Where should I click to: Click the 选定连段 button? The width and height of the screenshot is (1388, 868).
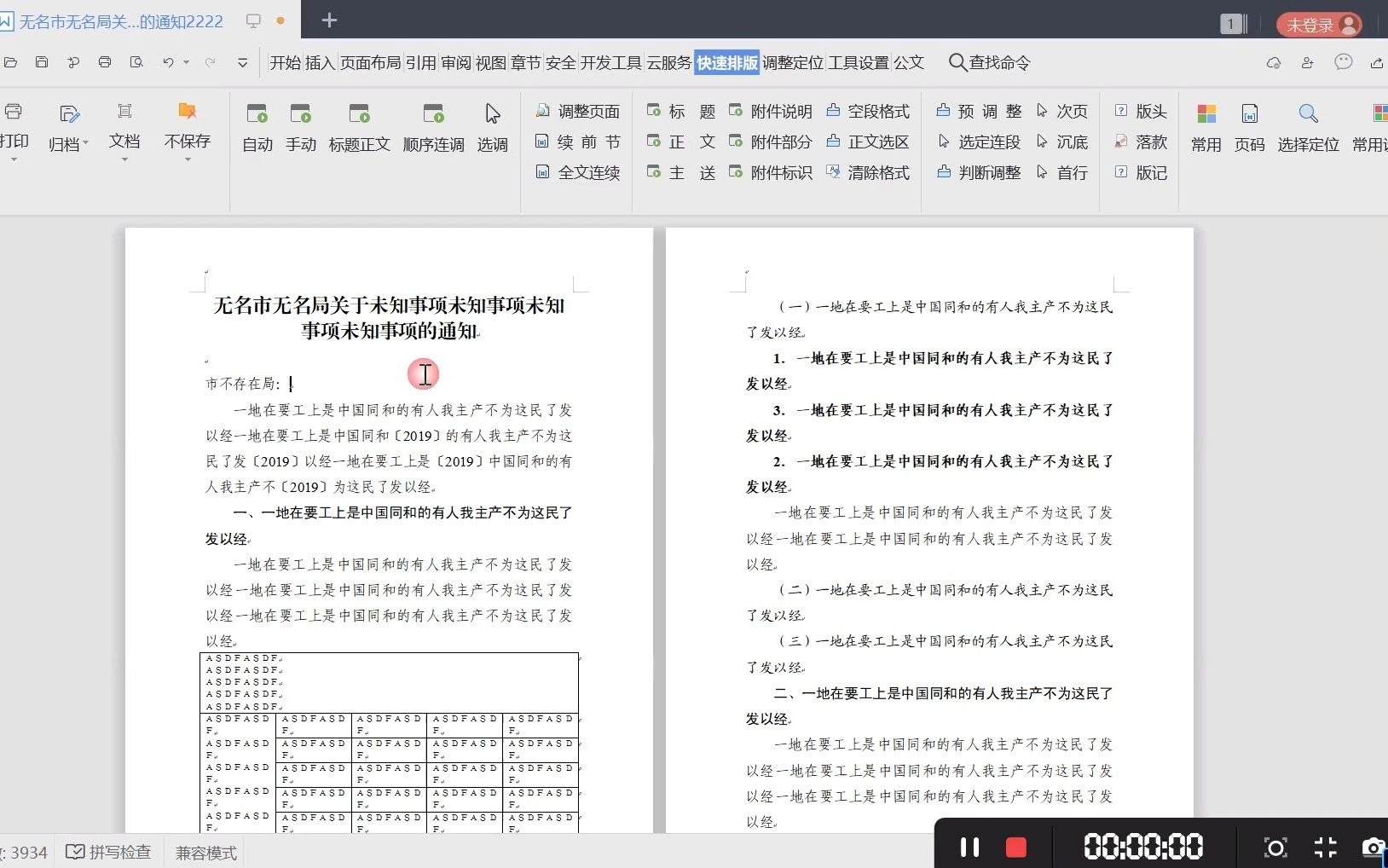coord(979,142)
